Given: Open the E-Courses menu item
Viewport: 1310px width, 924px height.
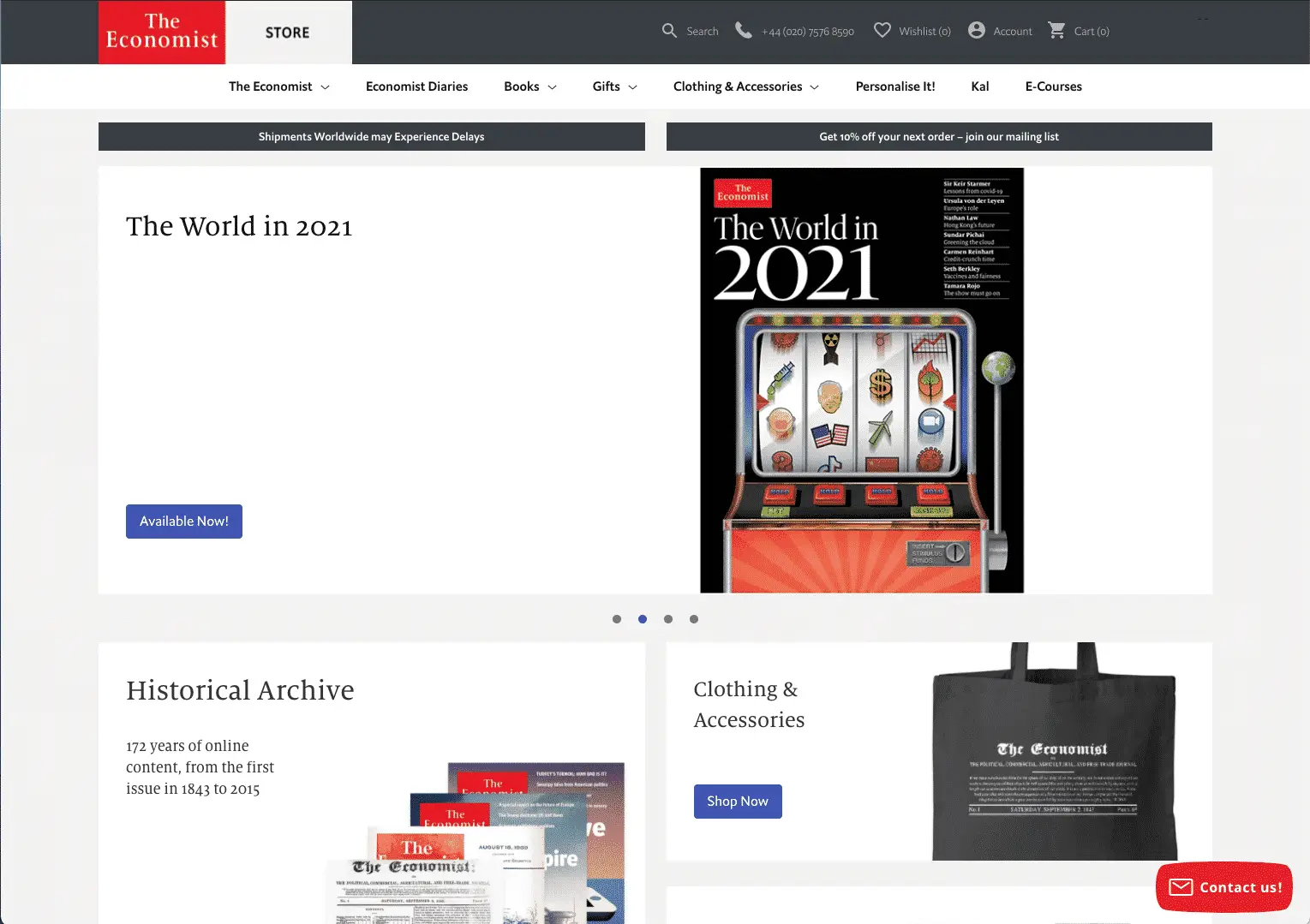Looking at the screenshot, I should pyautogui.click(x=1053, y=86).
